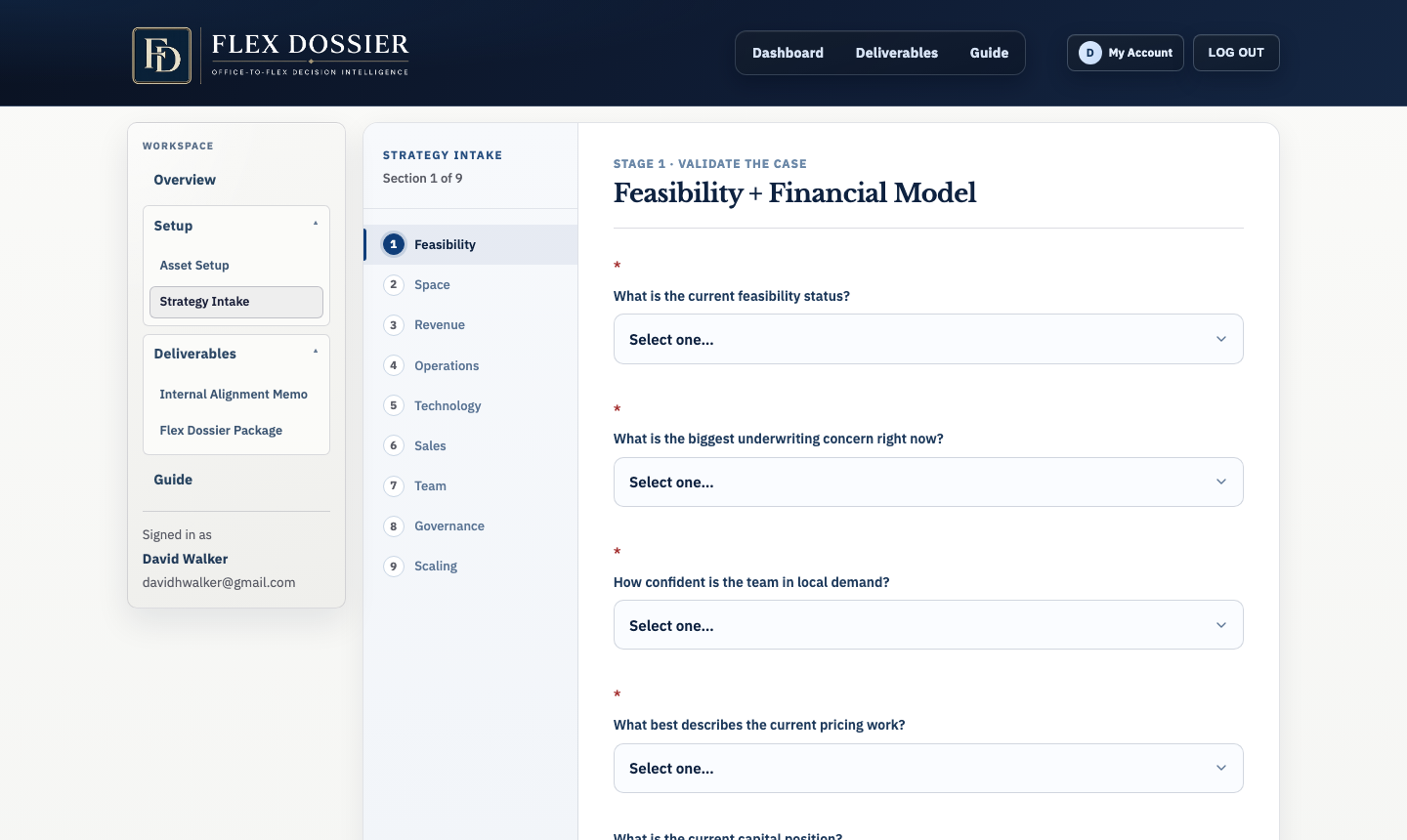Open Flex Dossier Package link
1407x840 pixels.
221,431
